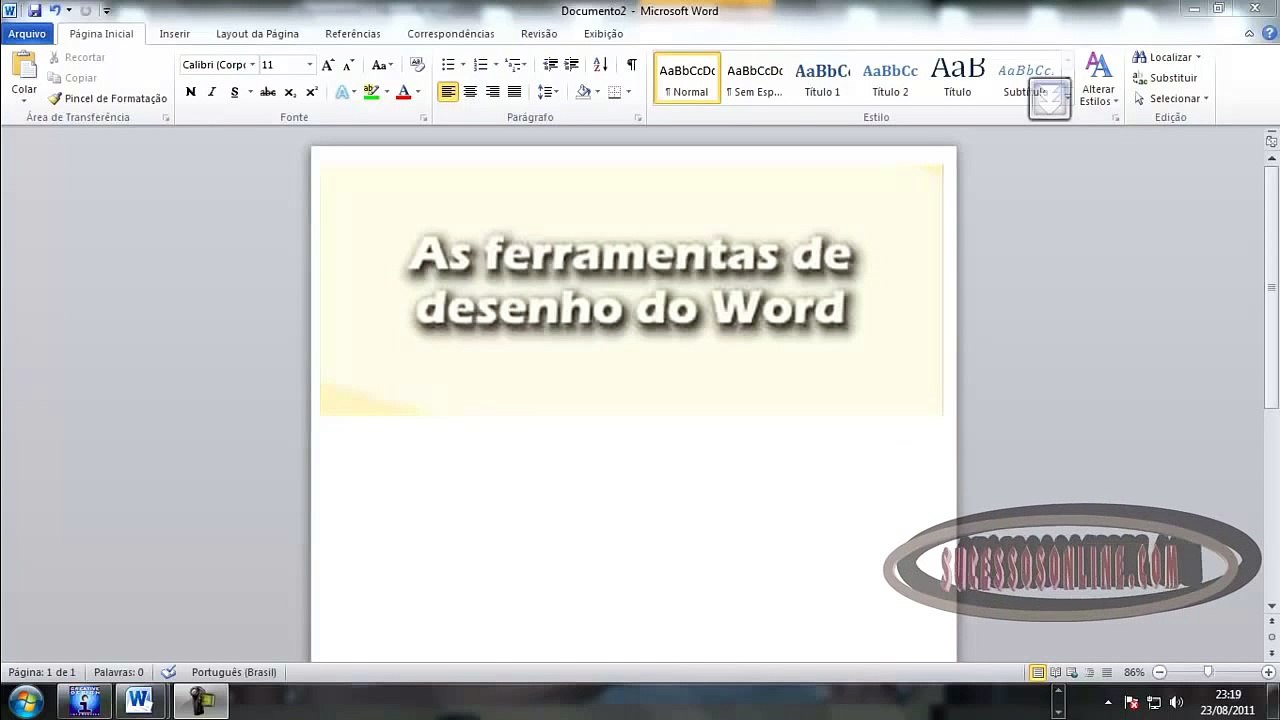Apply Sem Esp... style
The image size is (1280, 720).
(755, 78)
